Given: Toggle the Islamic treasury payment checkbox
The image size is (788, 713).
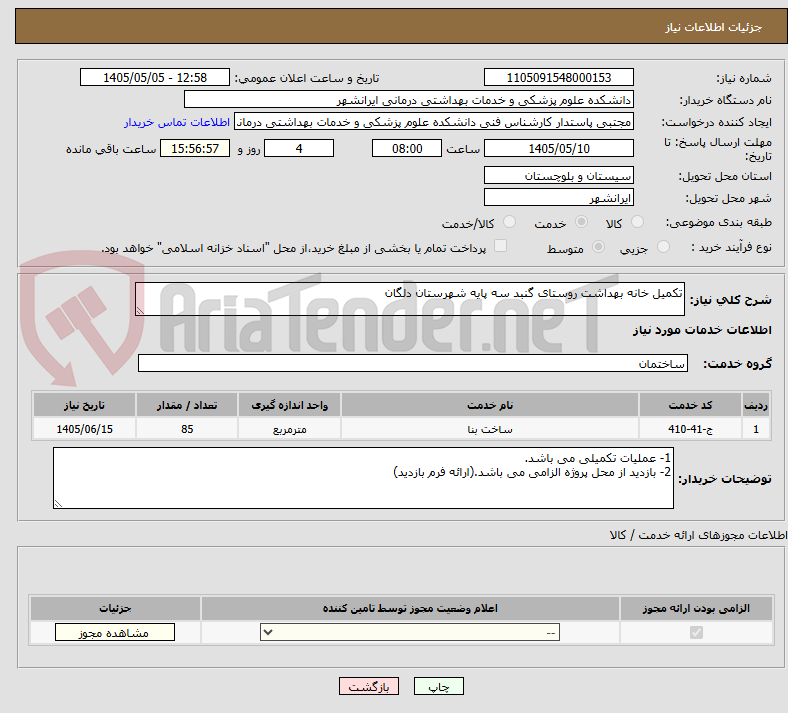Looking at the screenshot, I should tap(501, 246).
